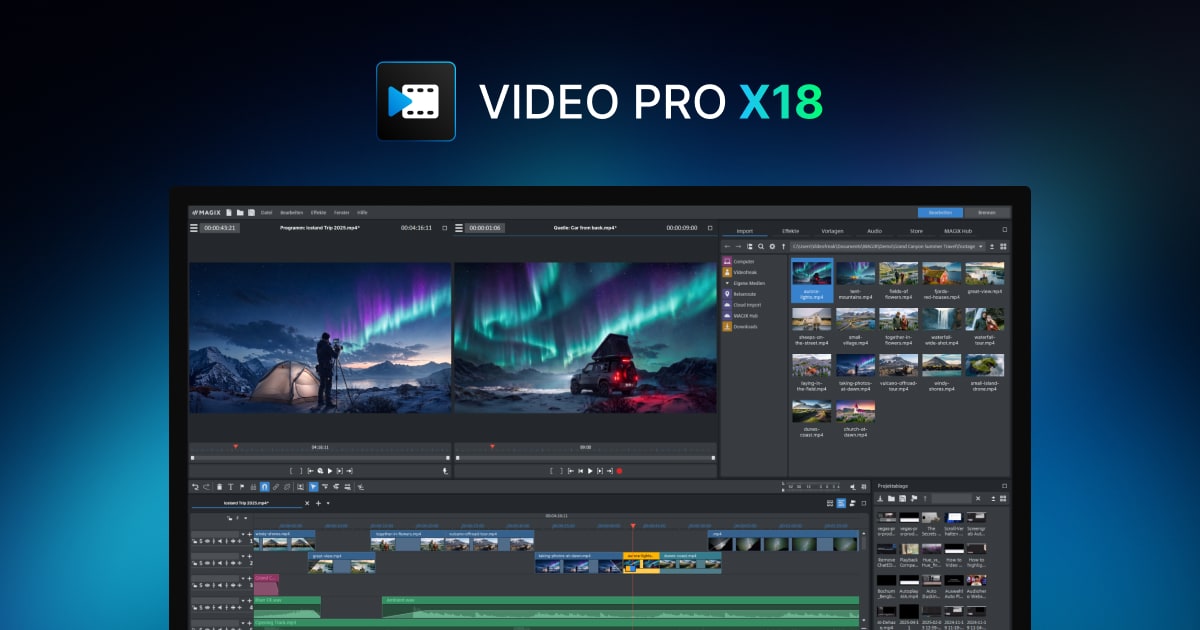The image size is (1200, 630).
Task: Click the red playhead marker in program scrubber
Action: [236, 446]
